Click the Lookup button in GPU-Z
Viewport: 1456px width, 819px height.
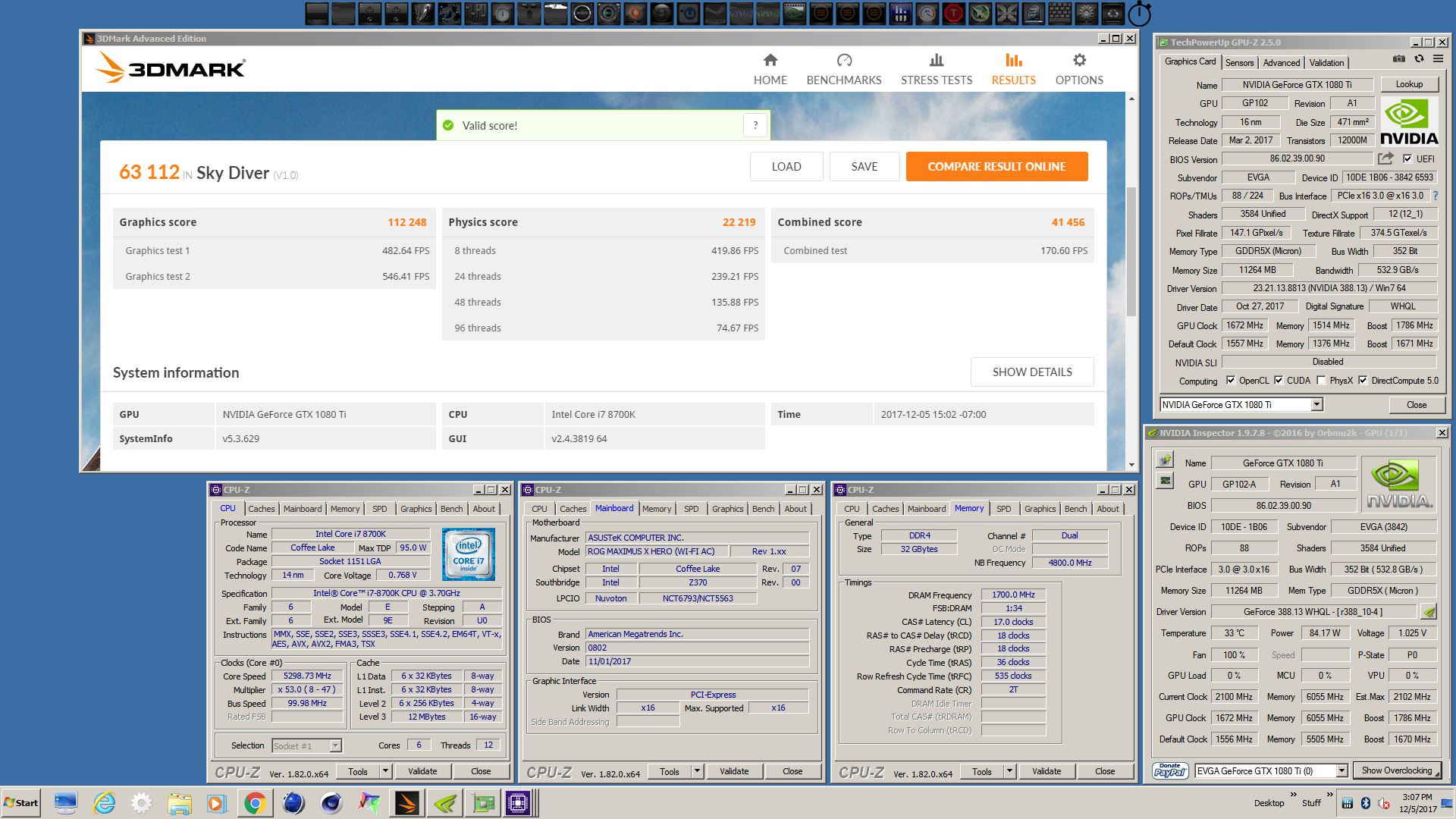click(x=1409, y=84)
